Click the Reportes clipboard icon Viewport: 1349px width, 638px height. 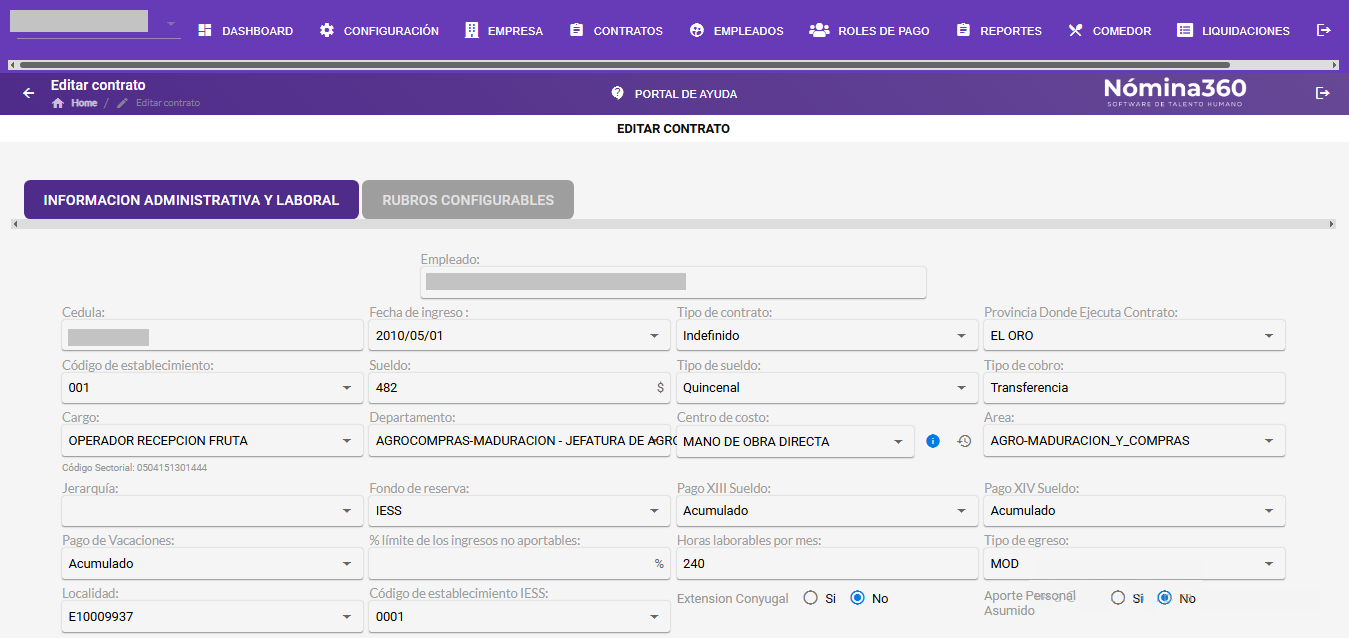click(x=963, y=31)
